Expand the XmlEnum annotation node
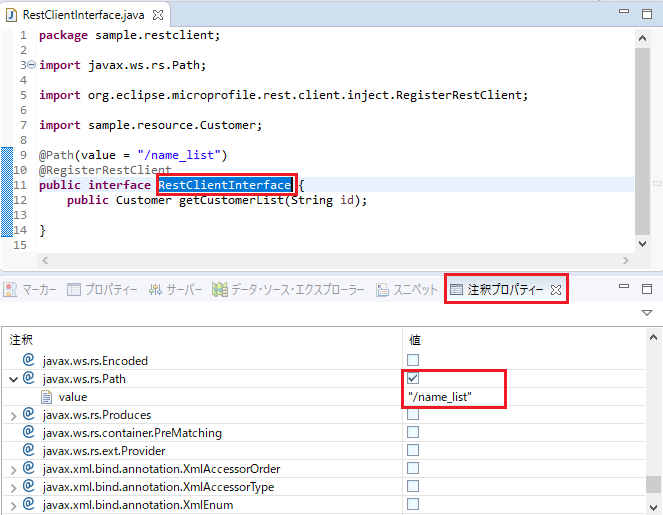Screen dimensions: 663x515 [x=14, y=506]
